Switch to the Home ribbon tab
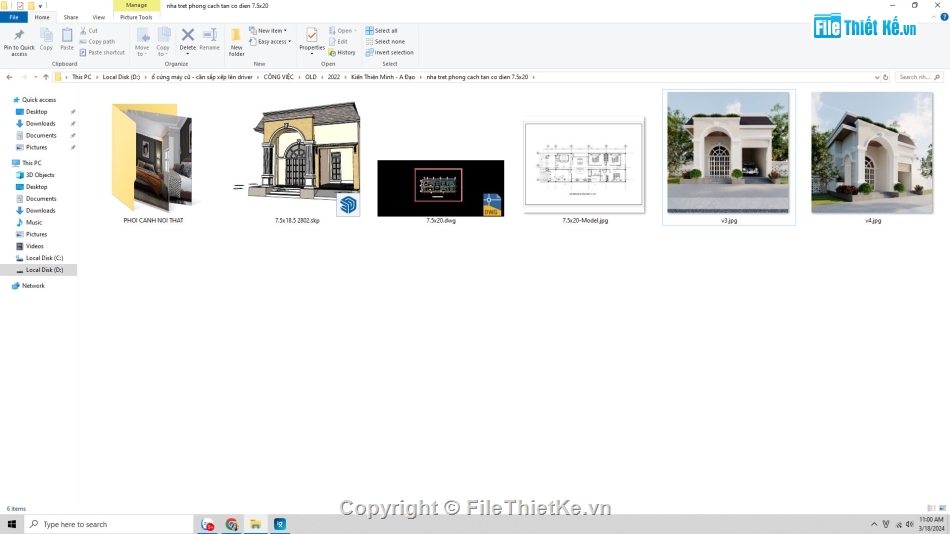The width and height of the screenshot is (950, 534). pyautogui.click(x=42, y=17)
